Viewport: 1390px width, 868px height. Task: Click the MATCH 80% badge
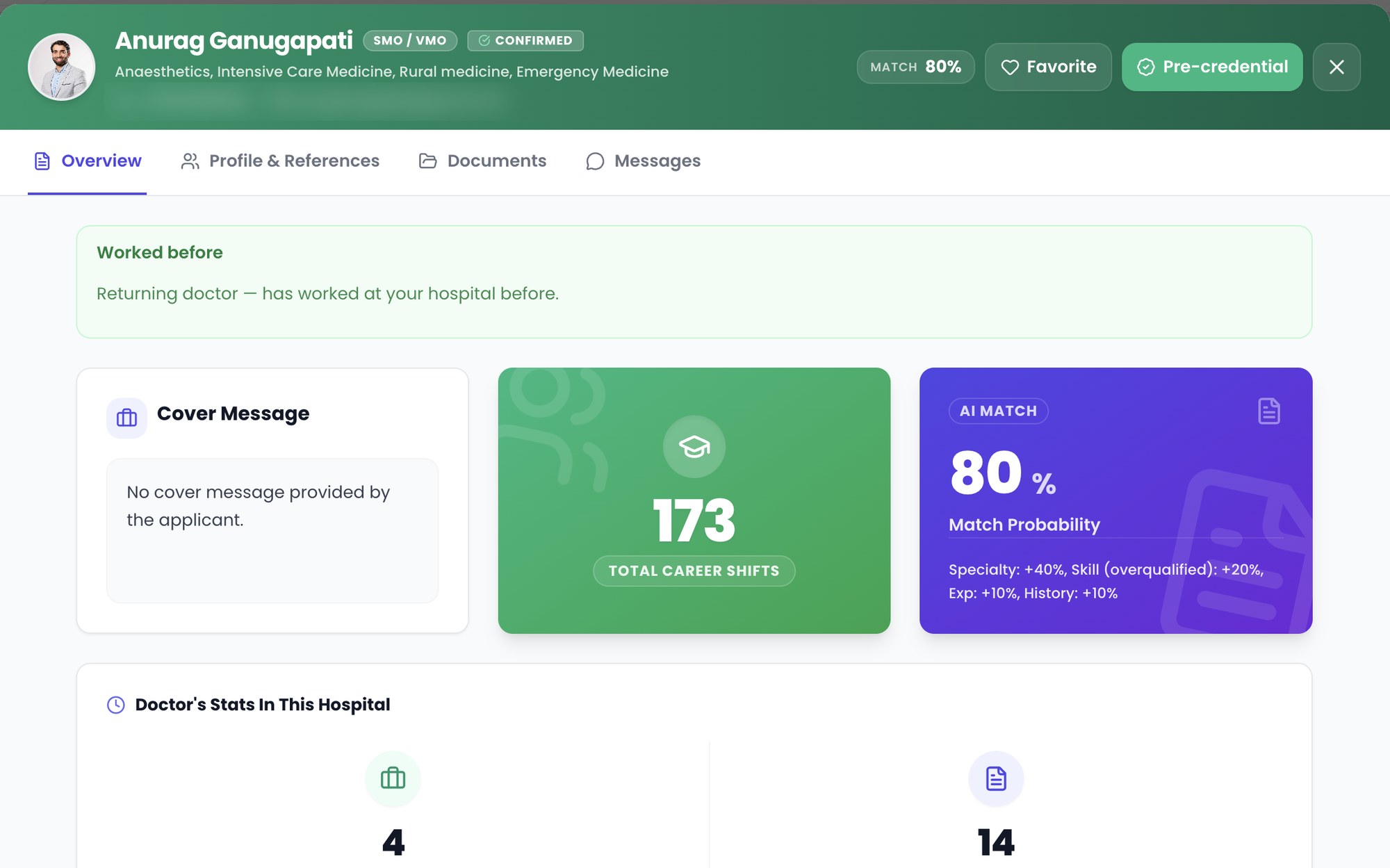pyautogui.click(x=915, y=67)
